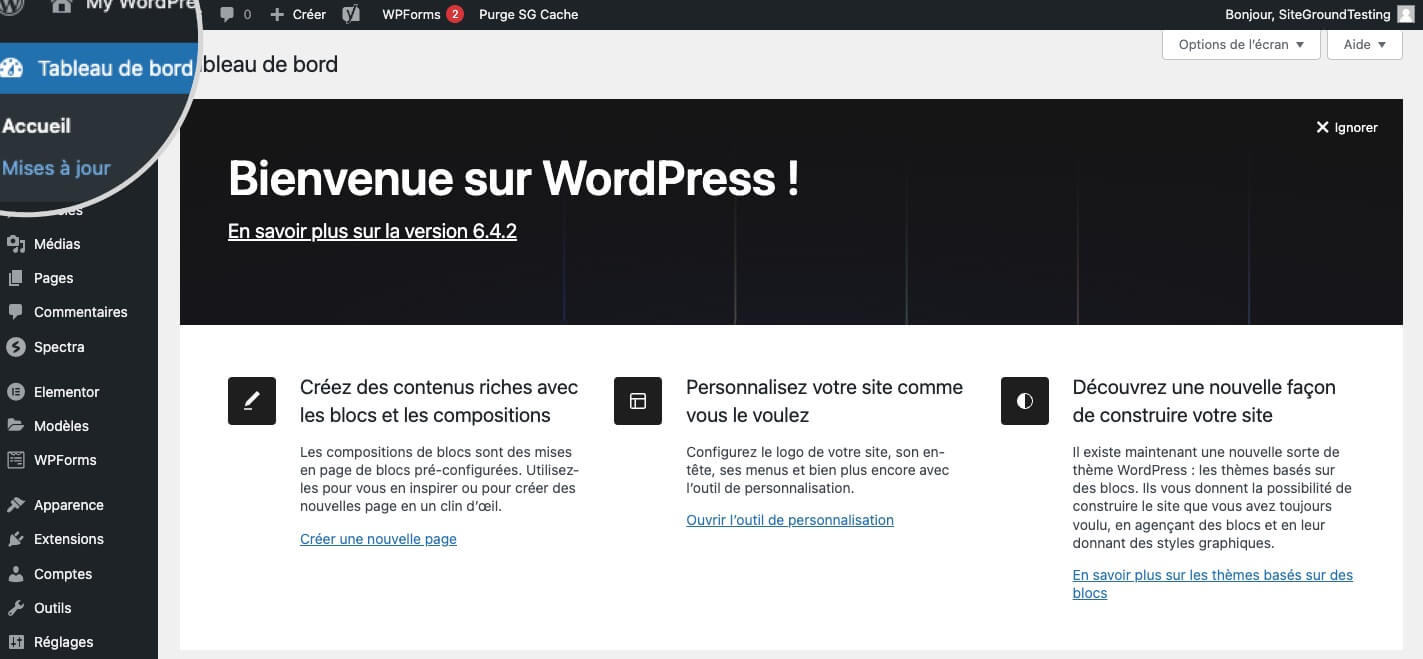Open the Apparence paintbrush icon
The width and height of the screenshot is (1423, 659).
tap(15, 505)
